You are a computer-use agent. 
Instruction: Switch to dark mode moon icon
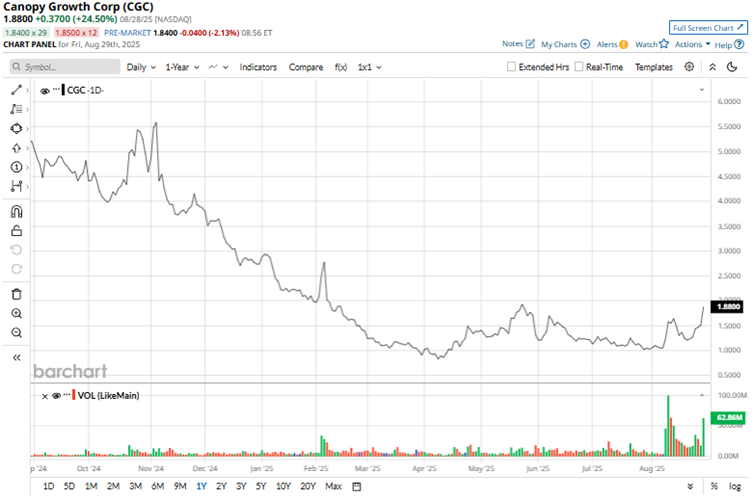point(732,67)
